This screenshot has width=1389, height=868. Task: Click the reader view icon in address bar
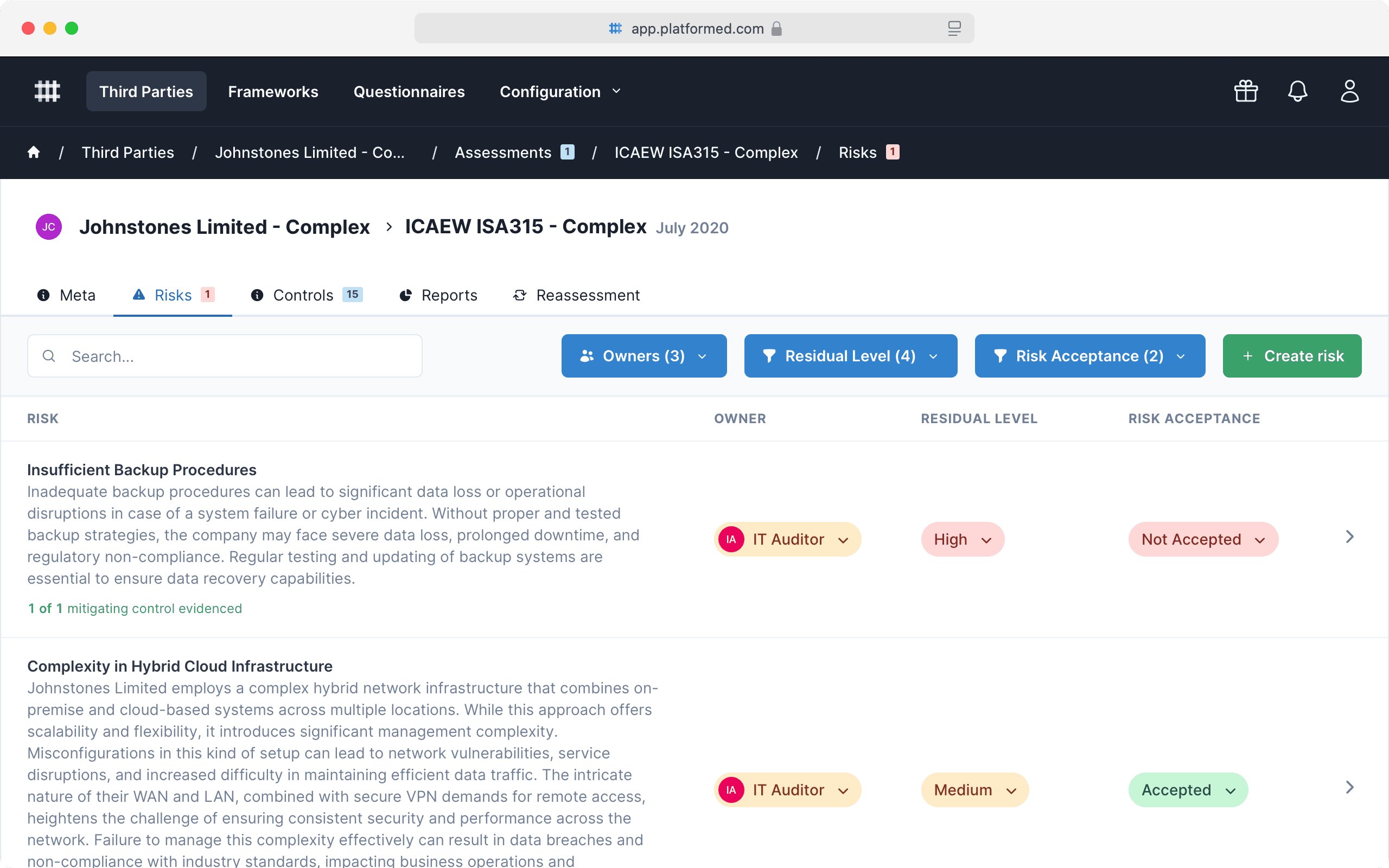click(954, 28)
